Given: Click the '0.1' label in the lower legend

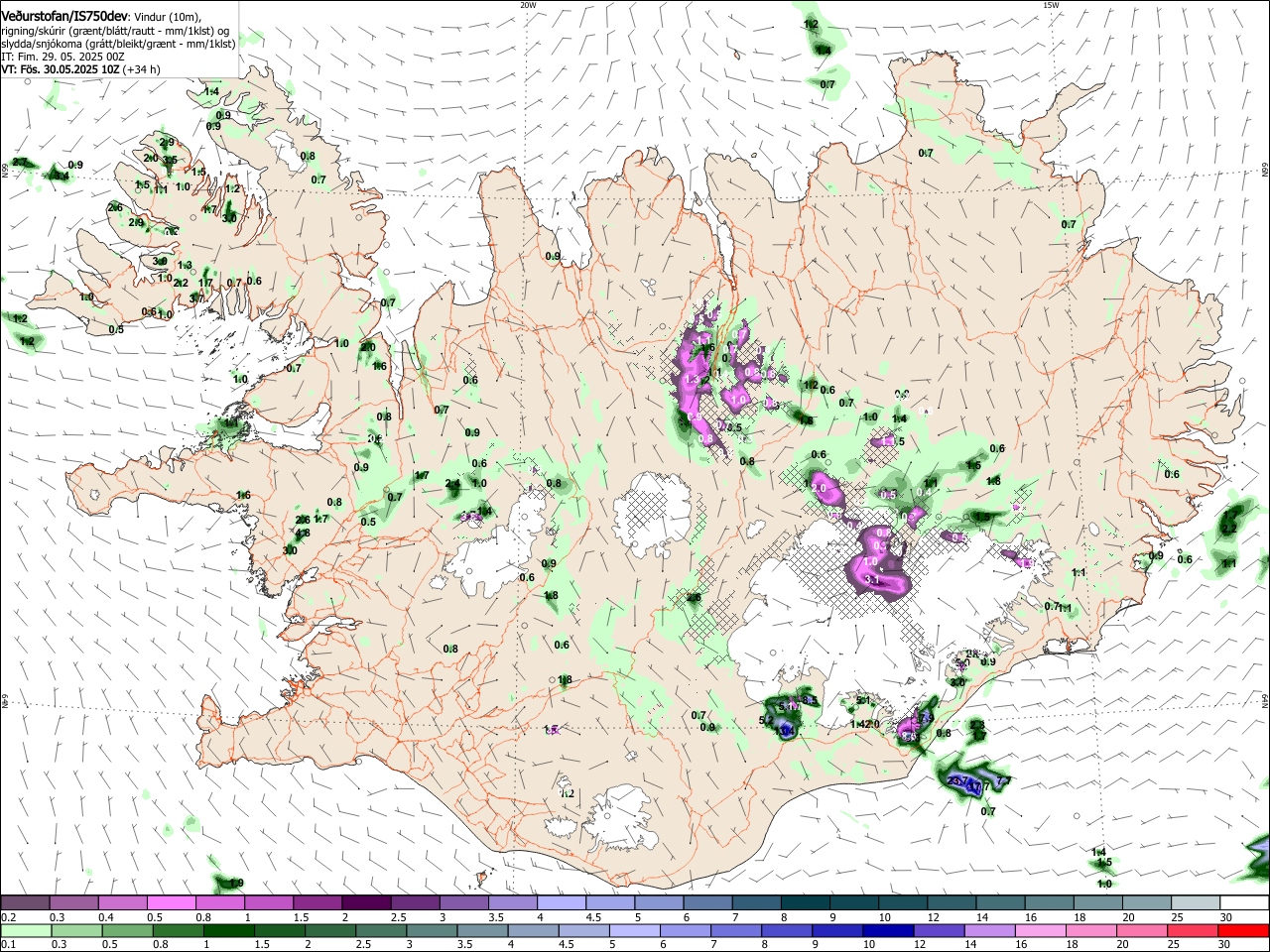Looking at the screenshot, I should (8, 944).
